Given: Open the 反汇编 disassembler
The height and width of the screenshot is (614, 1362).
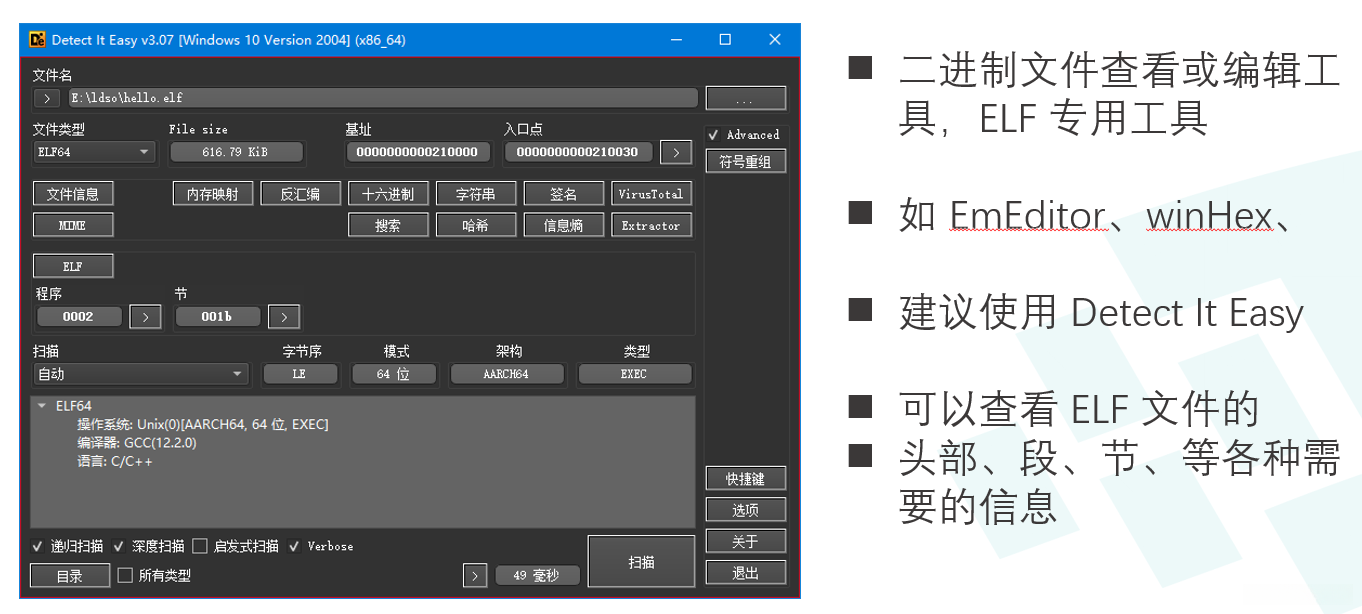Looking at the screenshot, I should 300,193.
